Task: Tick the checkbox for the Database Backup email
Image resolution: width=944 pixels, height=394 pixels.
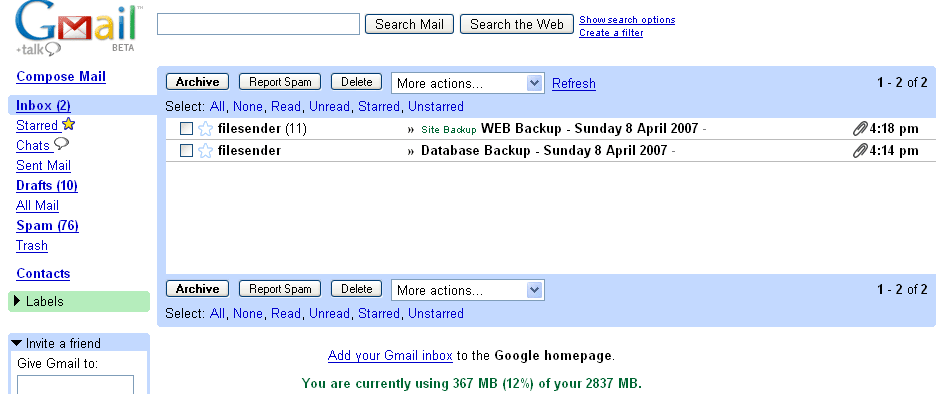Action: coord(187,151)
